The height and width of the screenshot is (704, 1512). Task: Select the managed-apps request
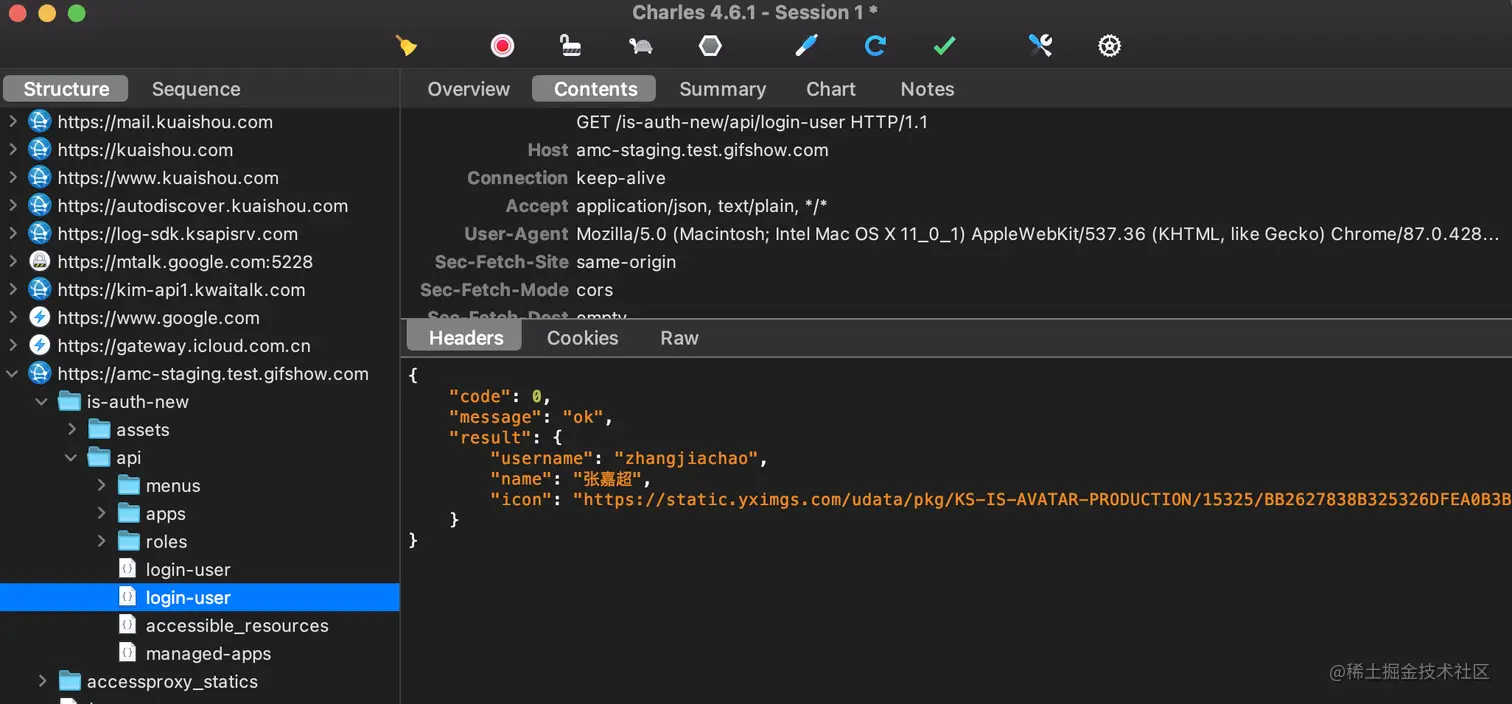click(x=208, y=654)
